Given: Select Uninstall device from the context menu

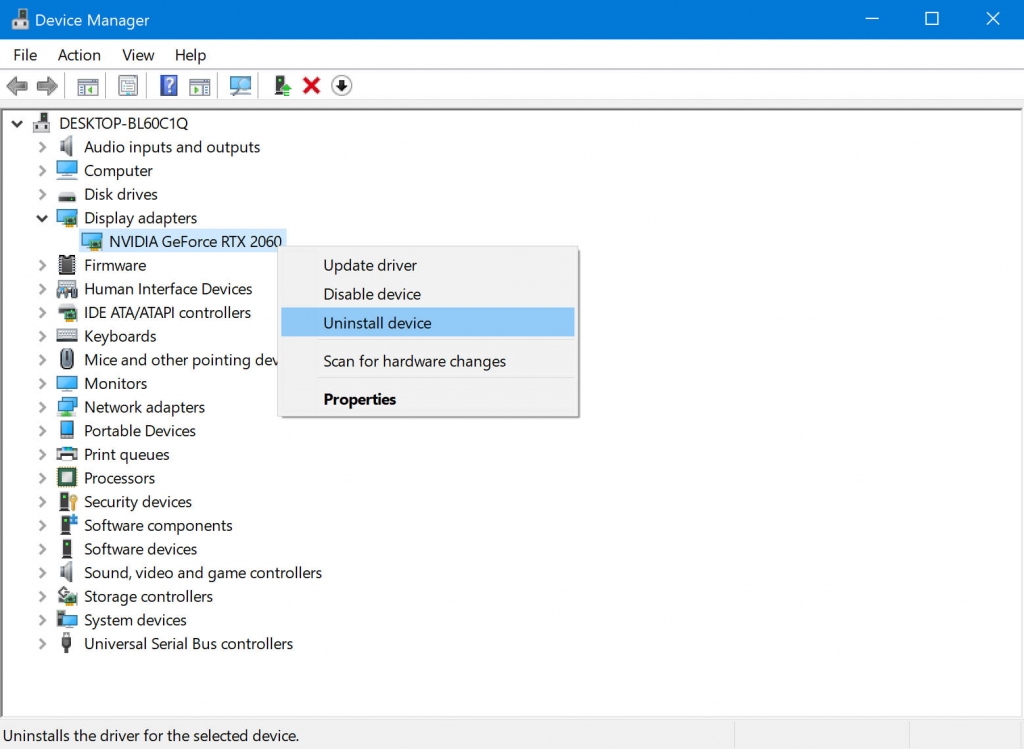Looking at the screenshot, I should [377, 322].
